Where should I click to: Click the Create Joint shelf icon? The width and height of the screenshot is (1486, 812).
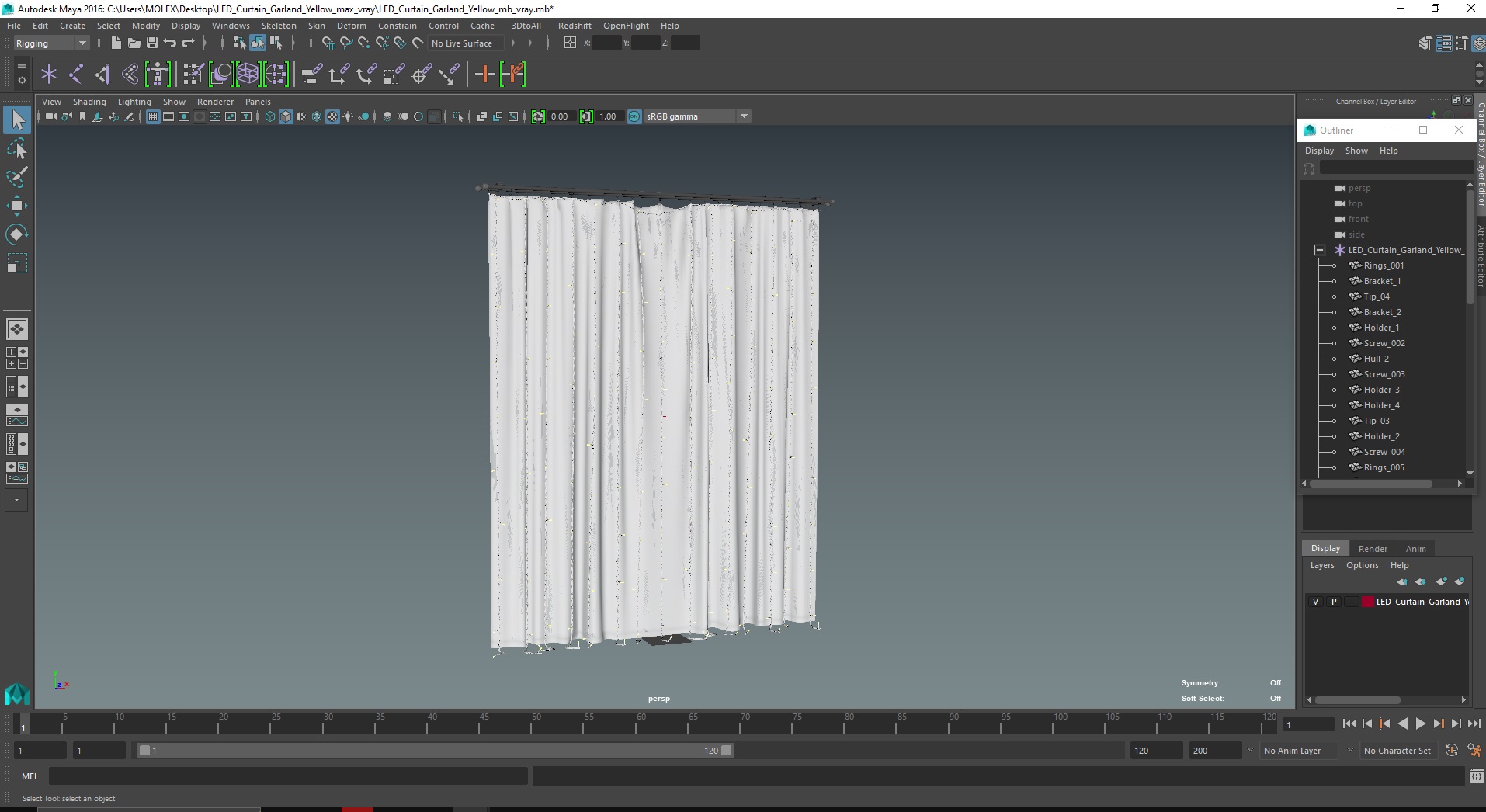pos(76,75)
